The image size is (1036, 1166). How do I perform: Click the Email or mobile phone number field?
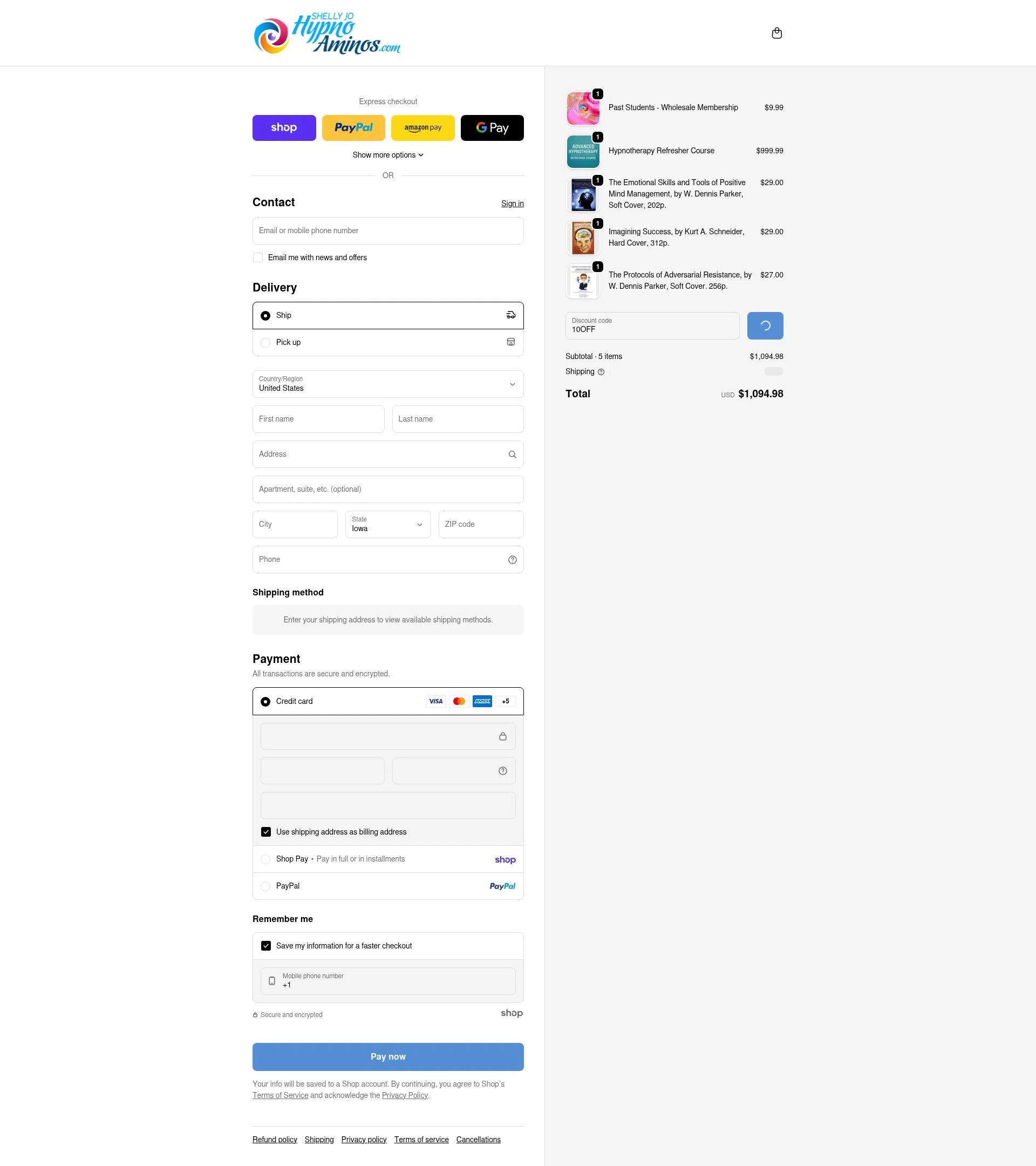[x=388, y=231]
